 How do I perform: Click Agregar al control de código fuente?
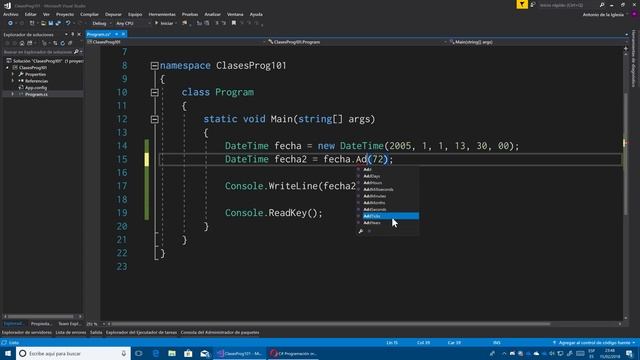[594, 342]
